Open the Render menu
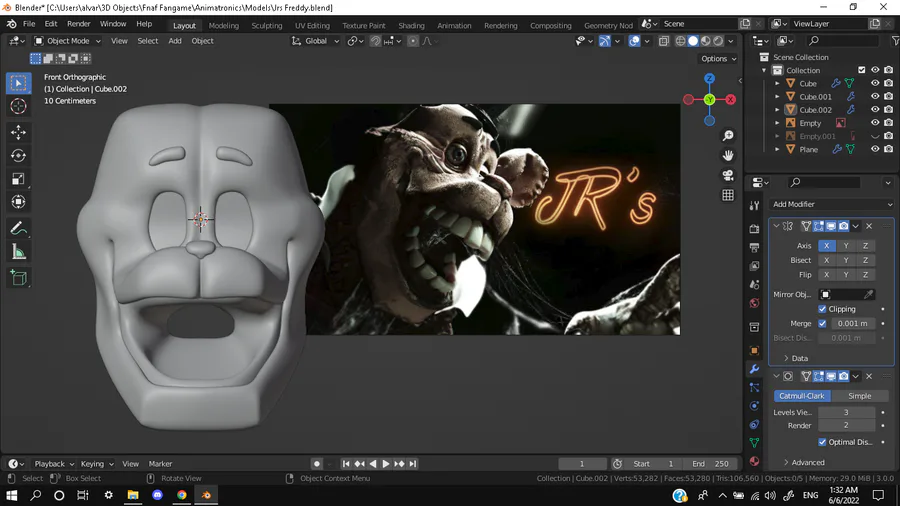 pyautogui.click(x=79, y=24)
